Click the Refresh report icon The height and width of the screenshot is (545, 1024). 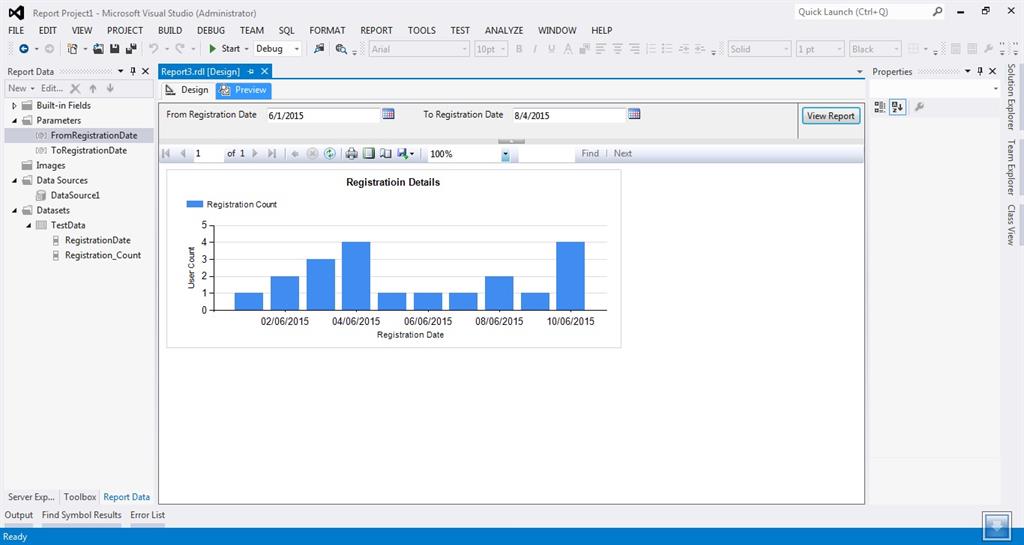pyautogui.click(x=329, y=153)
